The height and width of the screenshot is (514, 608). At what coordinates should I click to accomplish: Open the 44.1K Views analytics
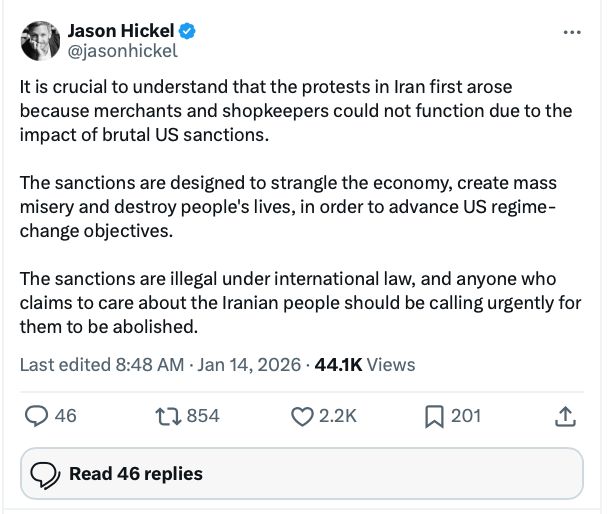point(364,365)
